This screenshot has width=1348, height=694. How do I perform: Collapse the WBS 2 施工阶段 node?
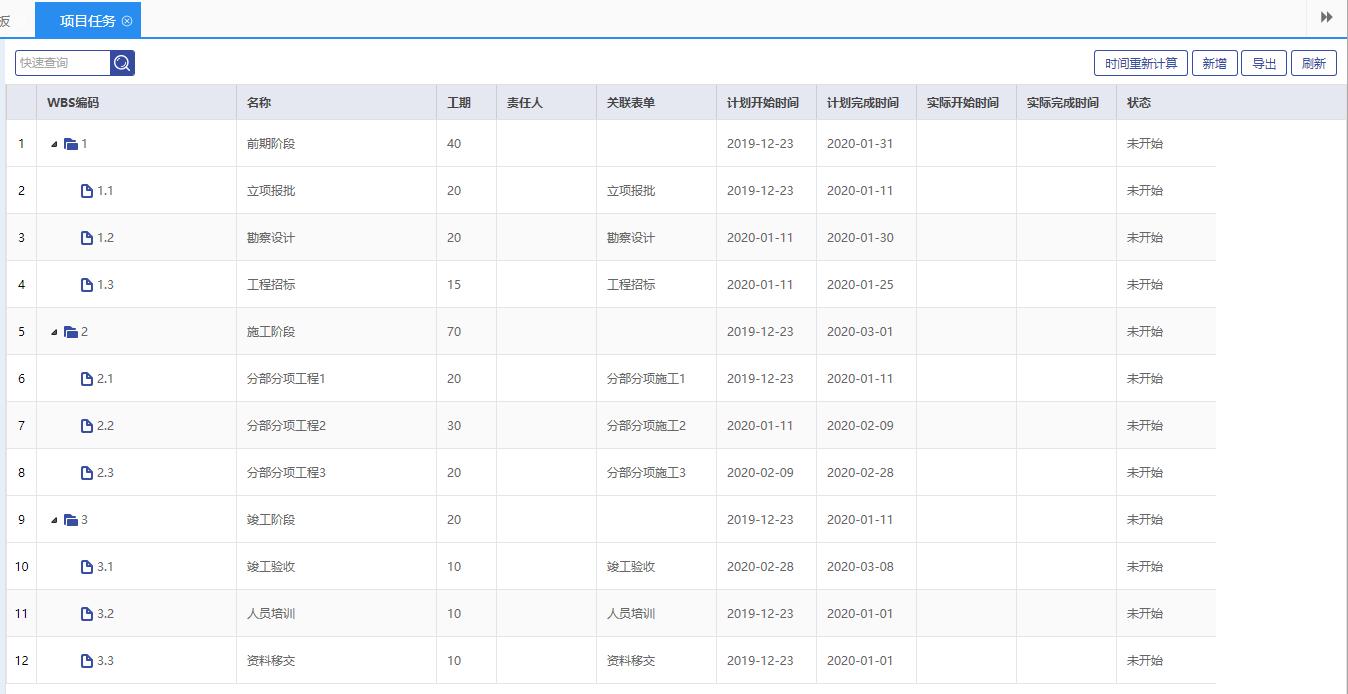point(54,332)
